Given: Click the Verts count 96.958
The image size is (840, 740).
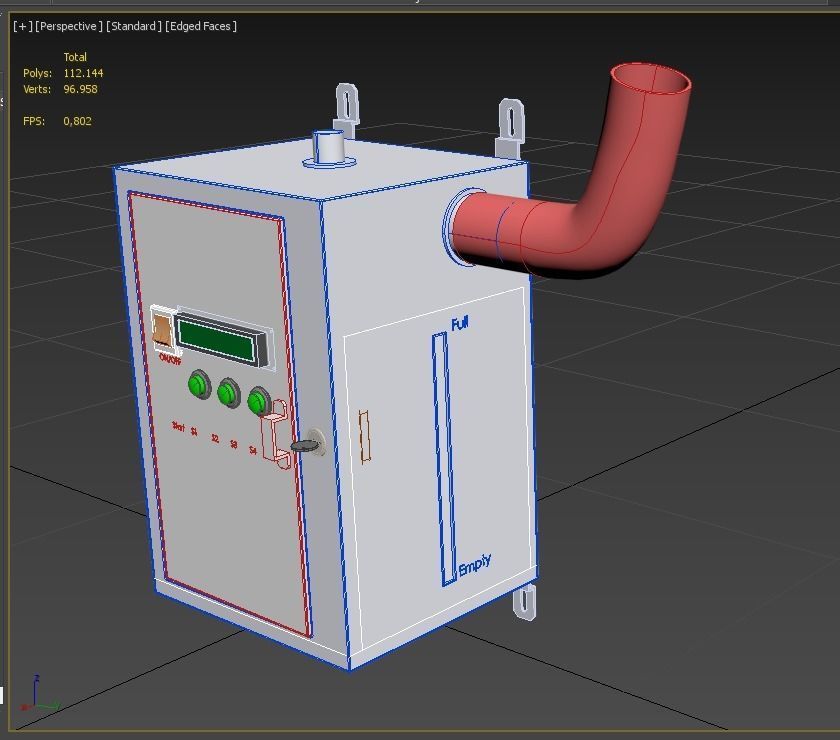Looking at the screenshot, I should click(80, 89).
